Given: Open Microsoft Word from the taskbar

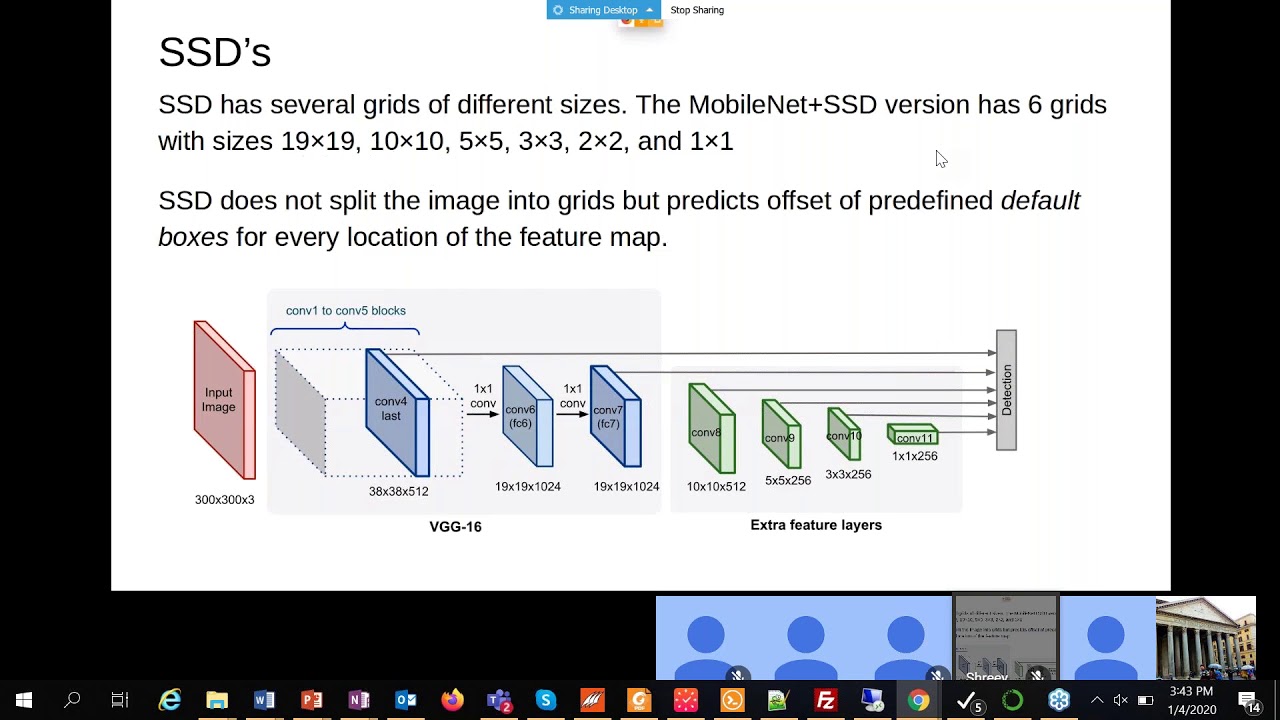Looking at the screenshot, I should pos(264,701).
